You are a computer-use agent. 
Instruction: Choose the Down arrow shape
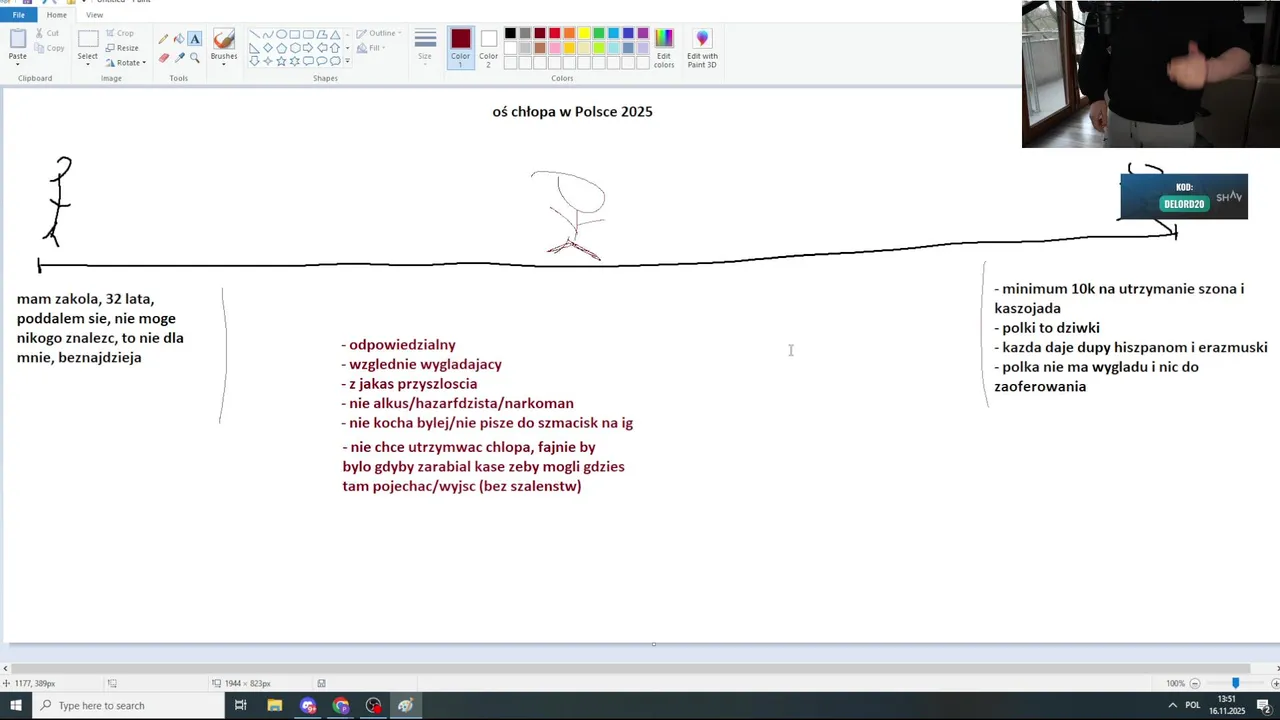click(255, 61)
